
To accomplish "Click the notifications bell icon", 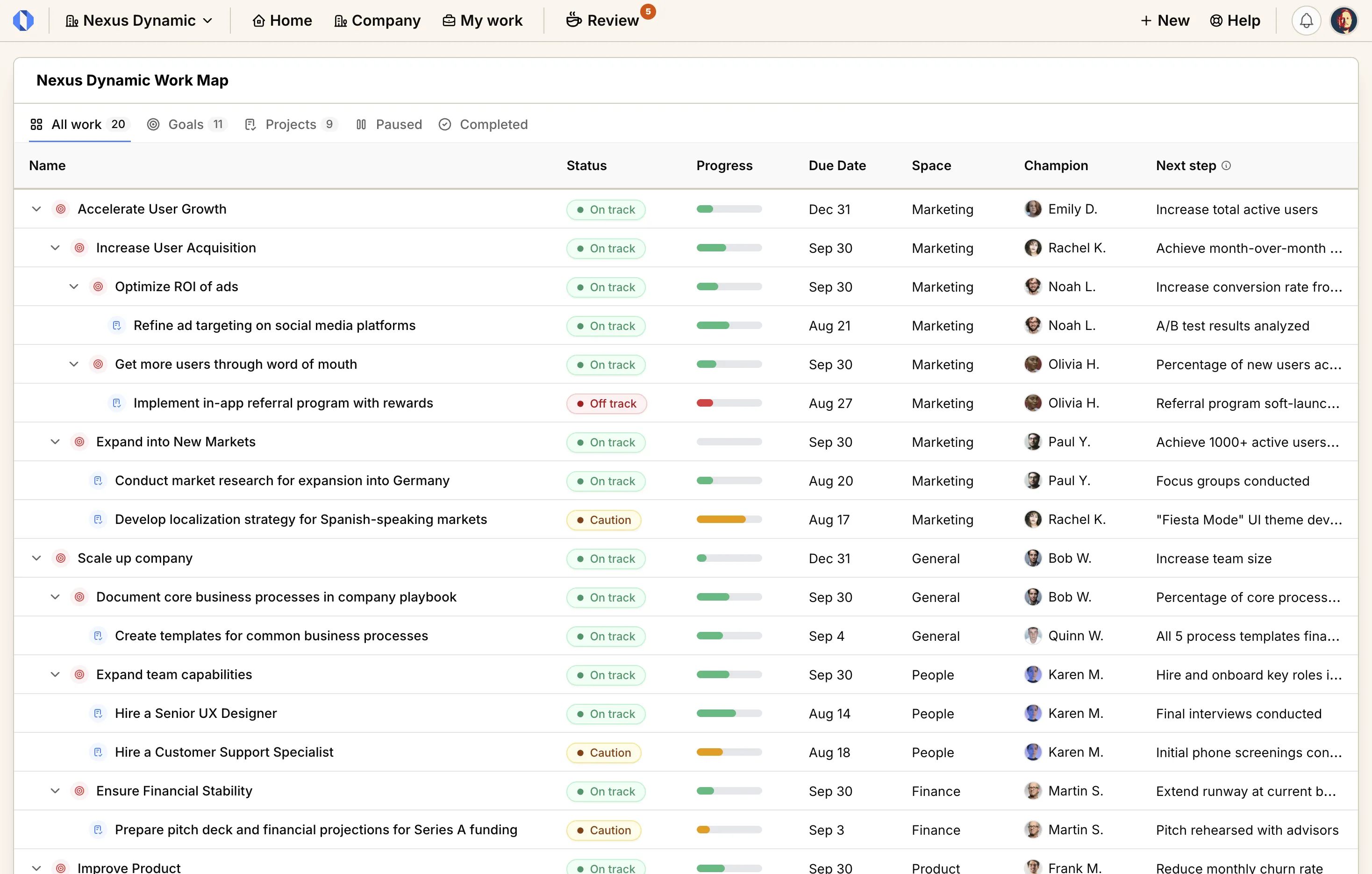I will [x=1306, y=21].
